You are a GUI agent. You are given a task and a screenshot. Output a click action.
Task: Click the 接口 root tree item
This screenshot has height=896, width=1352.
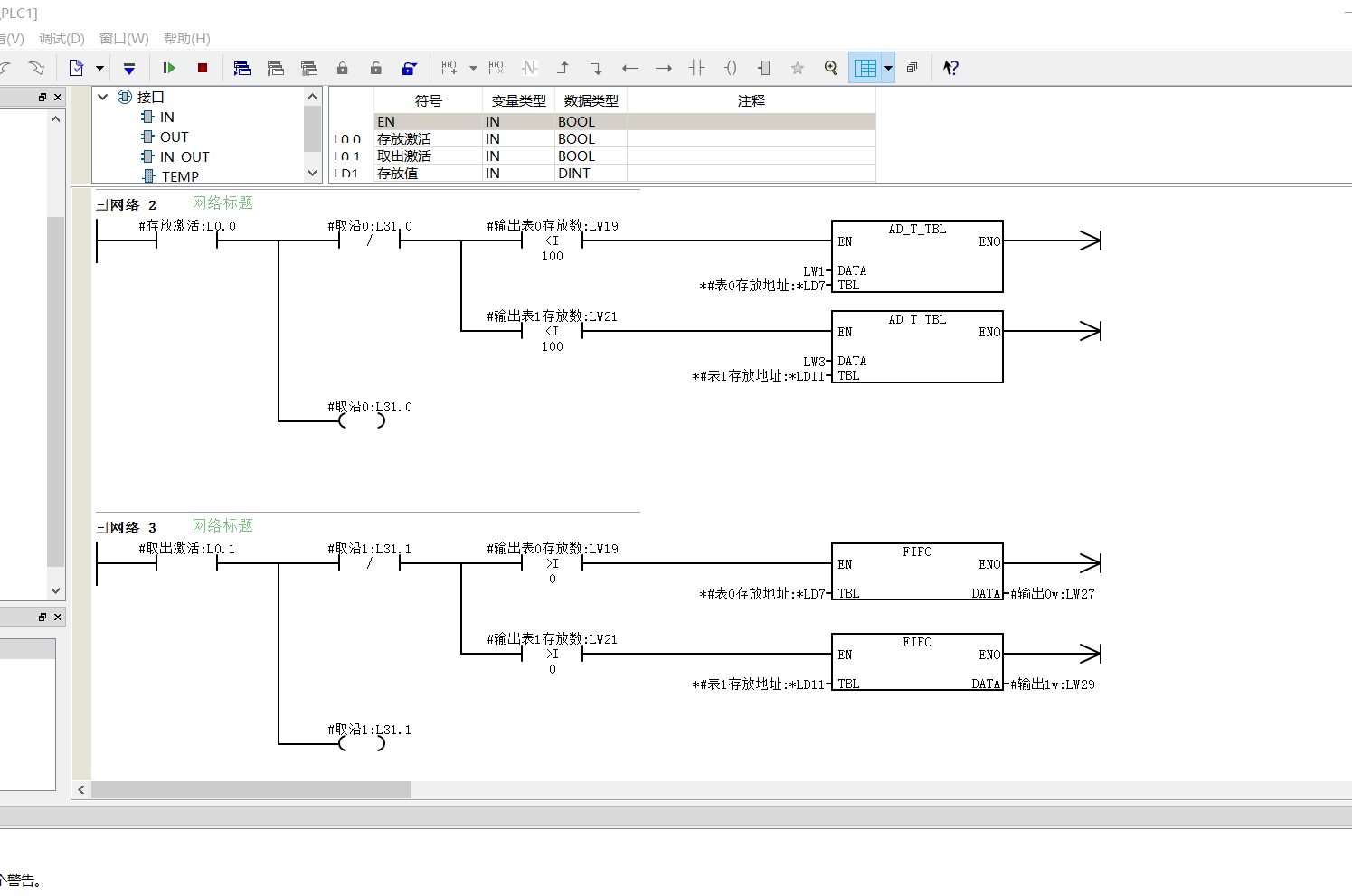pos(151,97)
